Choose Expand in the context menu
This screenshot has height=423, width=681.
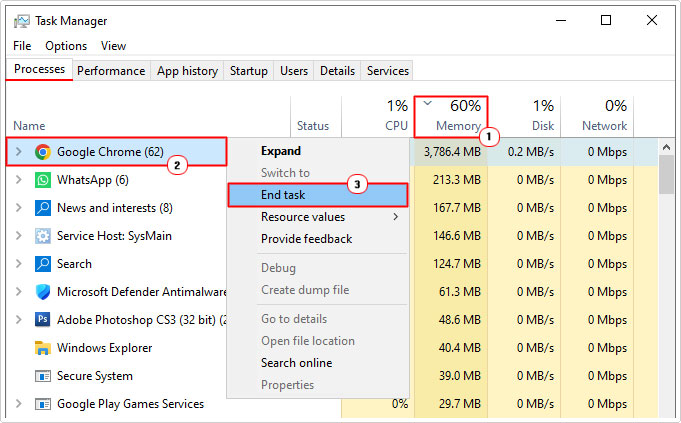[x=317, y=151]
